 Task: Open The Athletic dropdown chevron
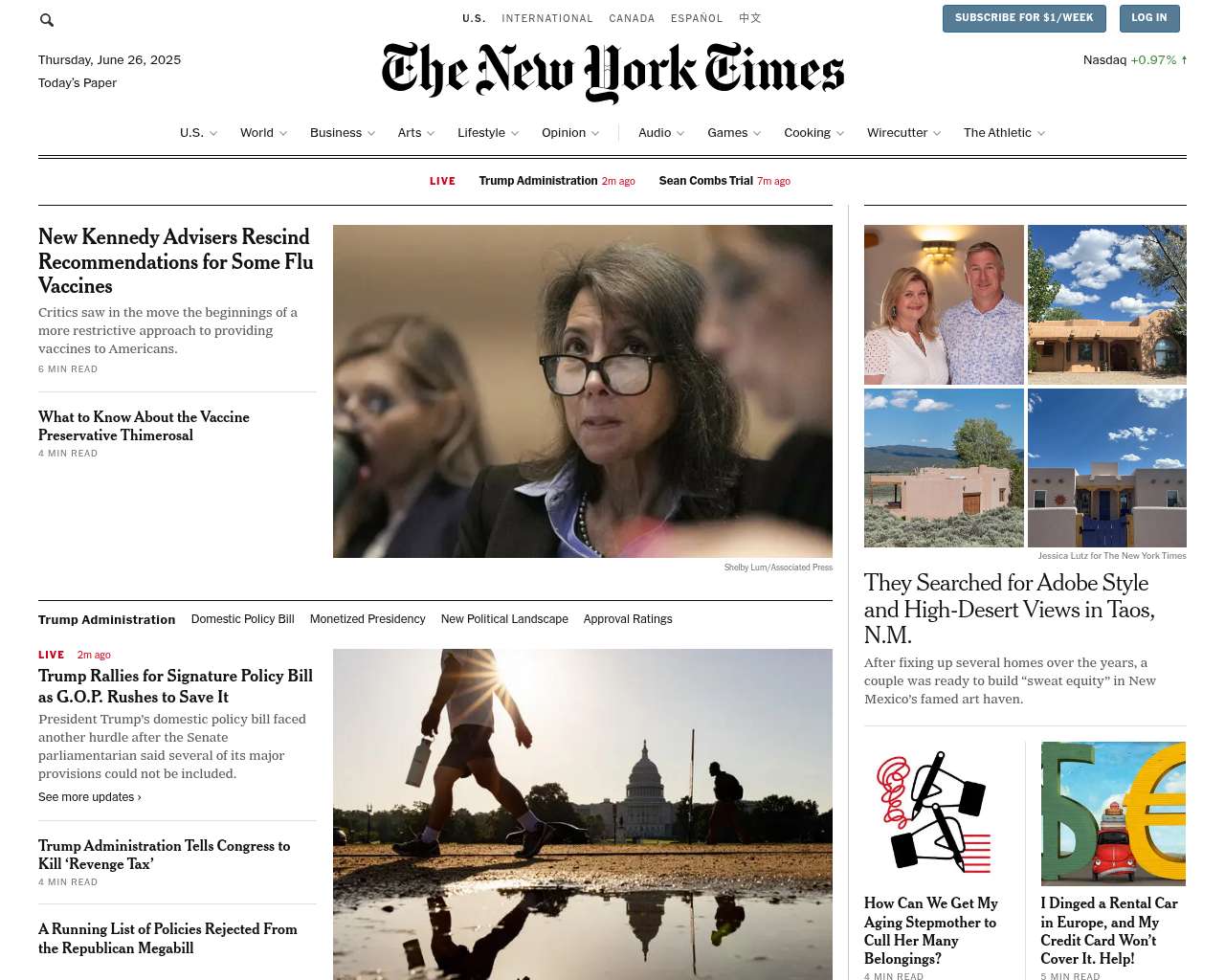pyautogui.click(x=1041, y=133)
